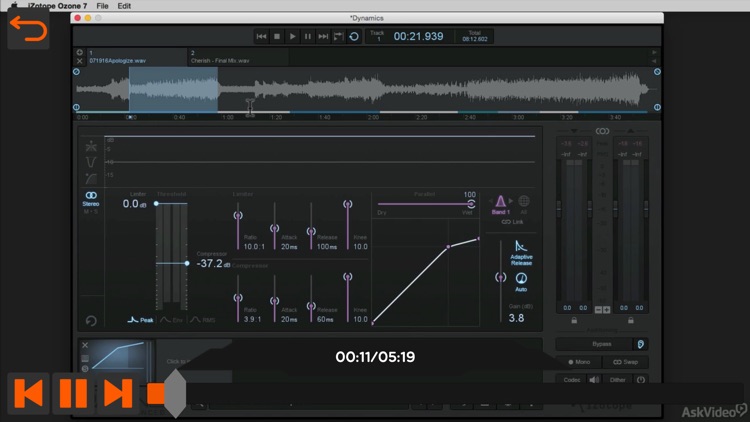
Task: Click the top-left waveform corner handle
Action: coord(77,72)
